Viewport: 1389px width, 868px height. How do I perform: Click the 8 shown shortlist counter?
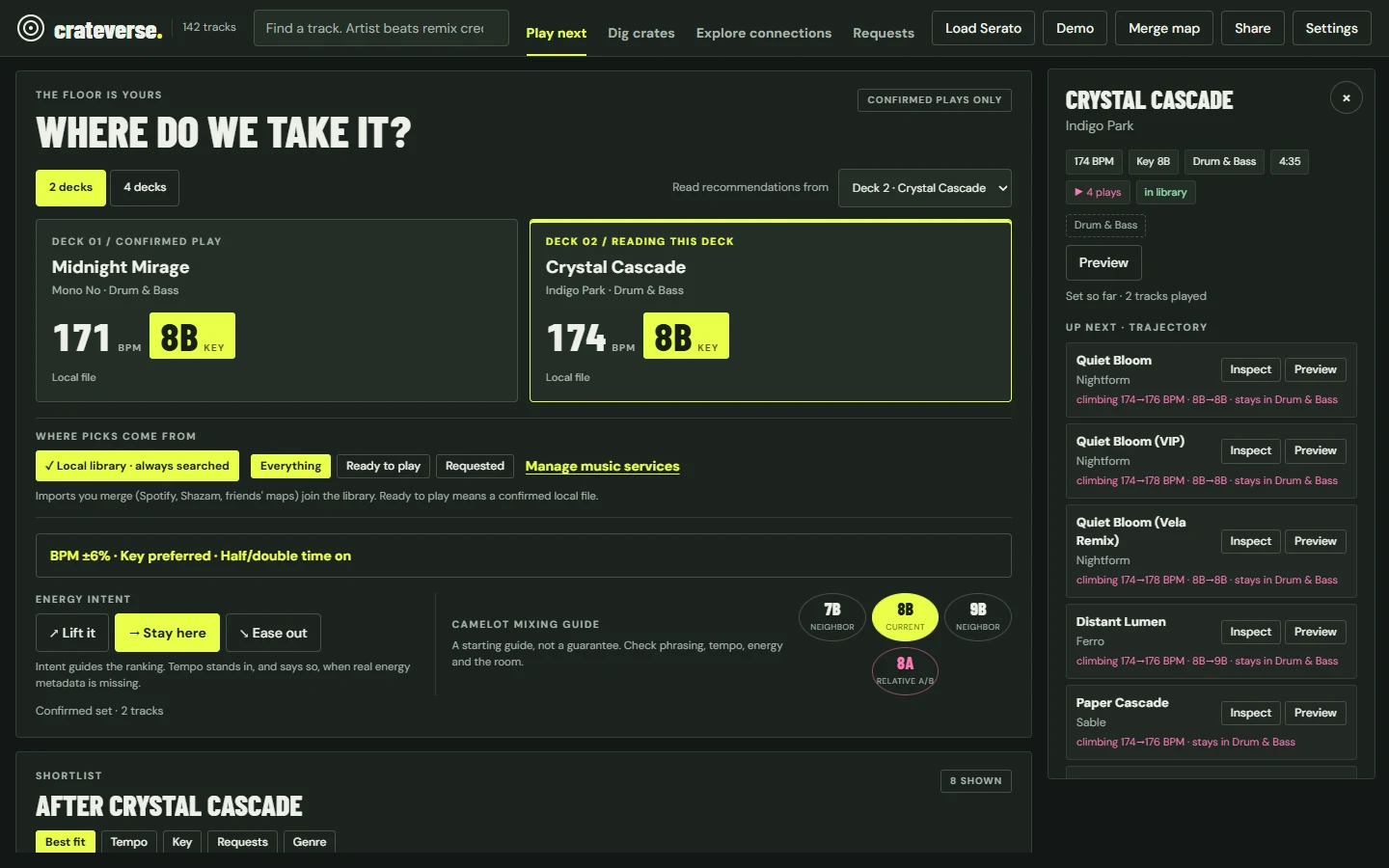[x=975, y=781]
